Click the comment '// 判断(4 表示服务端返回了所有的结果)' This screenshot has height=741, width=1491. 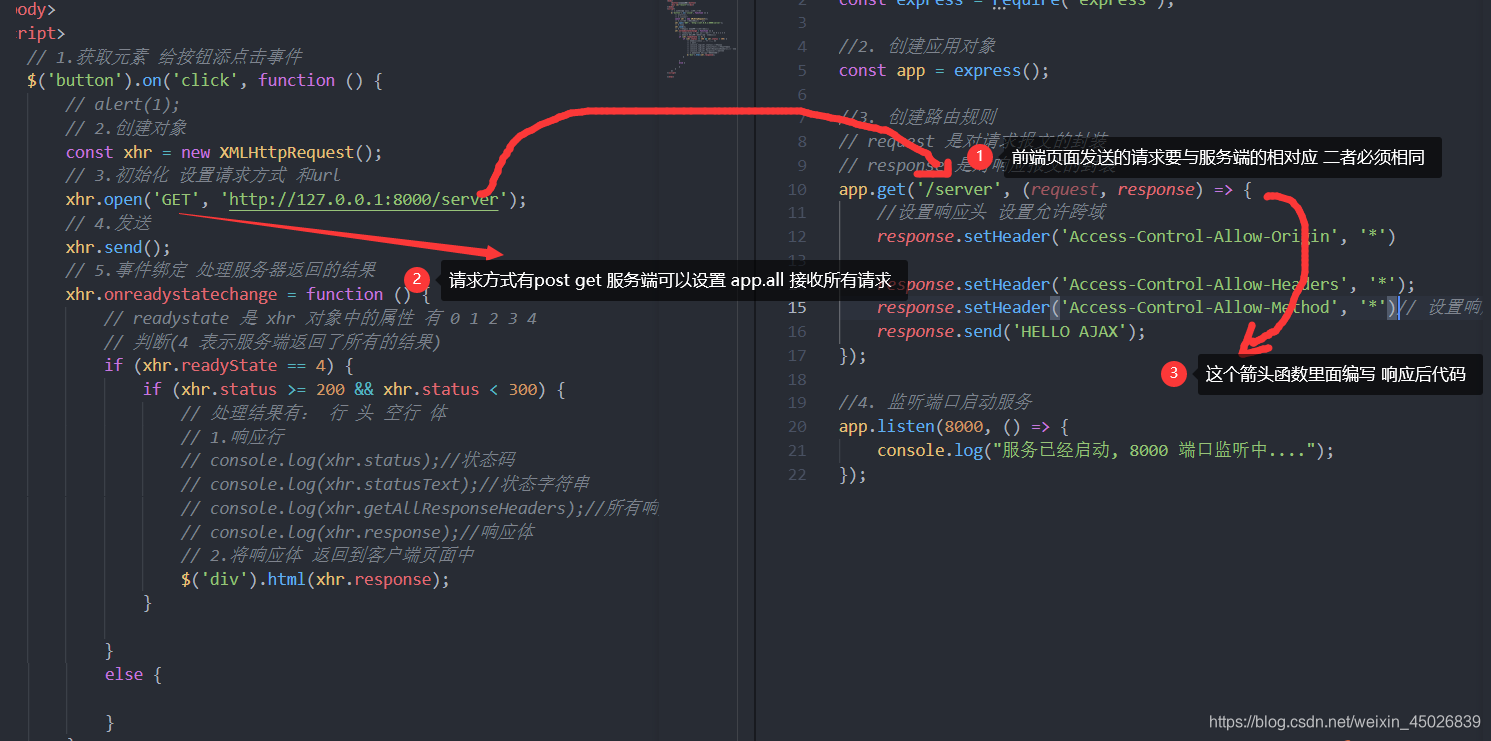pyautogui.click(x=273, y=343)
